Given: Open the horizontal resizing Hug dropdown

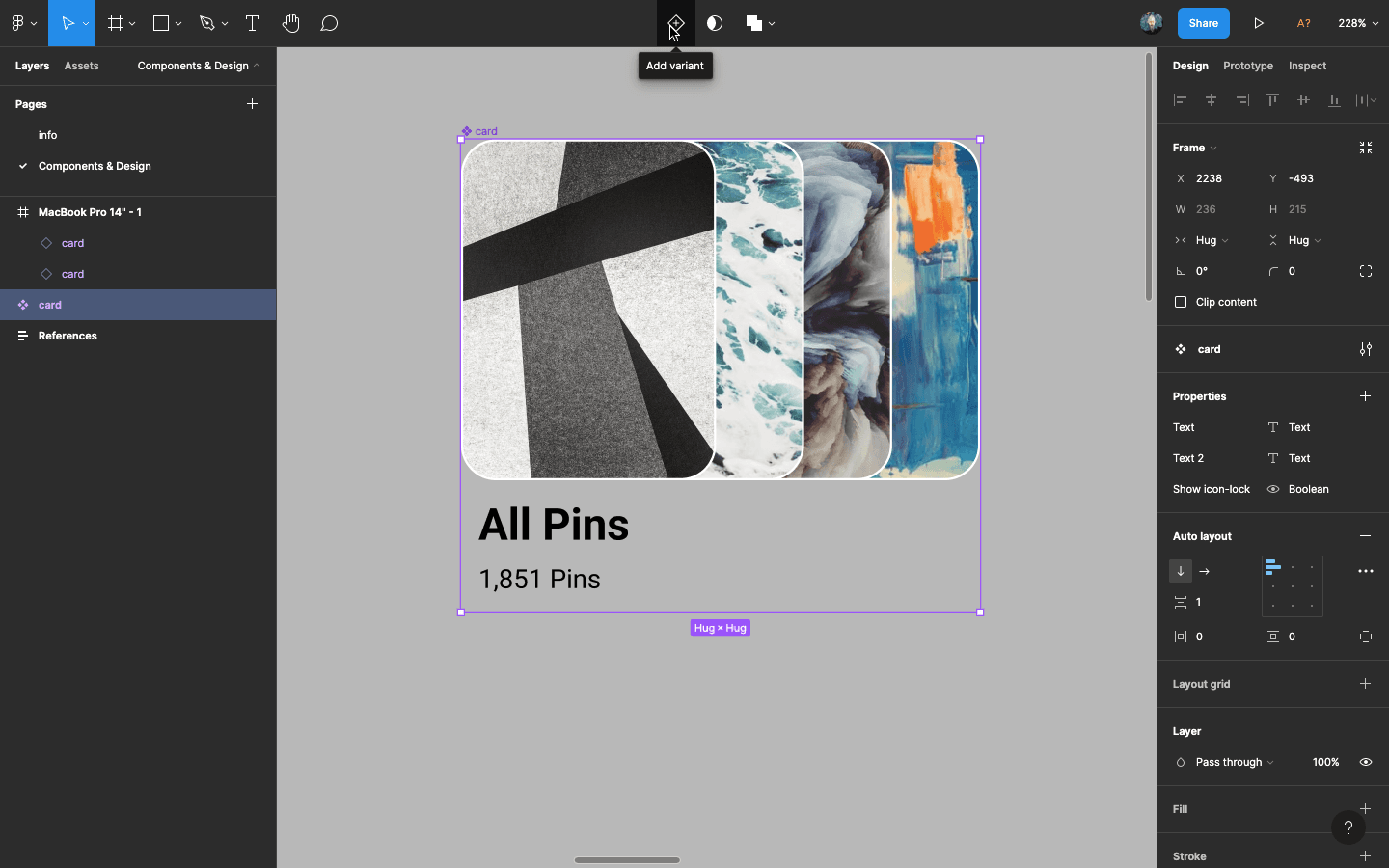Looking at the screenshot, I should click(x=1212, y=240).
